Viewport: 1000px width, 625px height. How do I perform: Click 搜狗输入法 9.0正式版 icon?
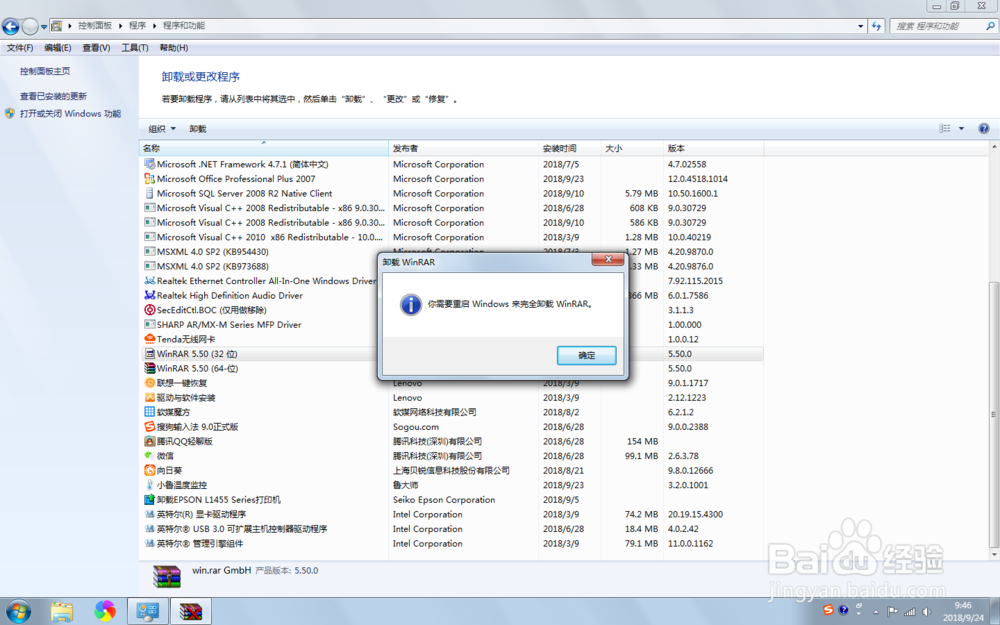[x=149, y=427]
